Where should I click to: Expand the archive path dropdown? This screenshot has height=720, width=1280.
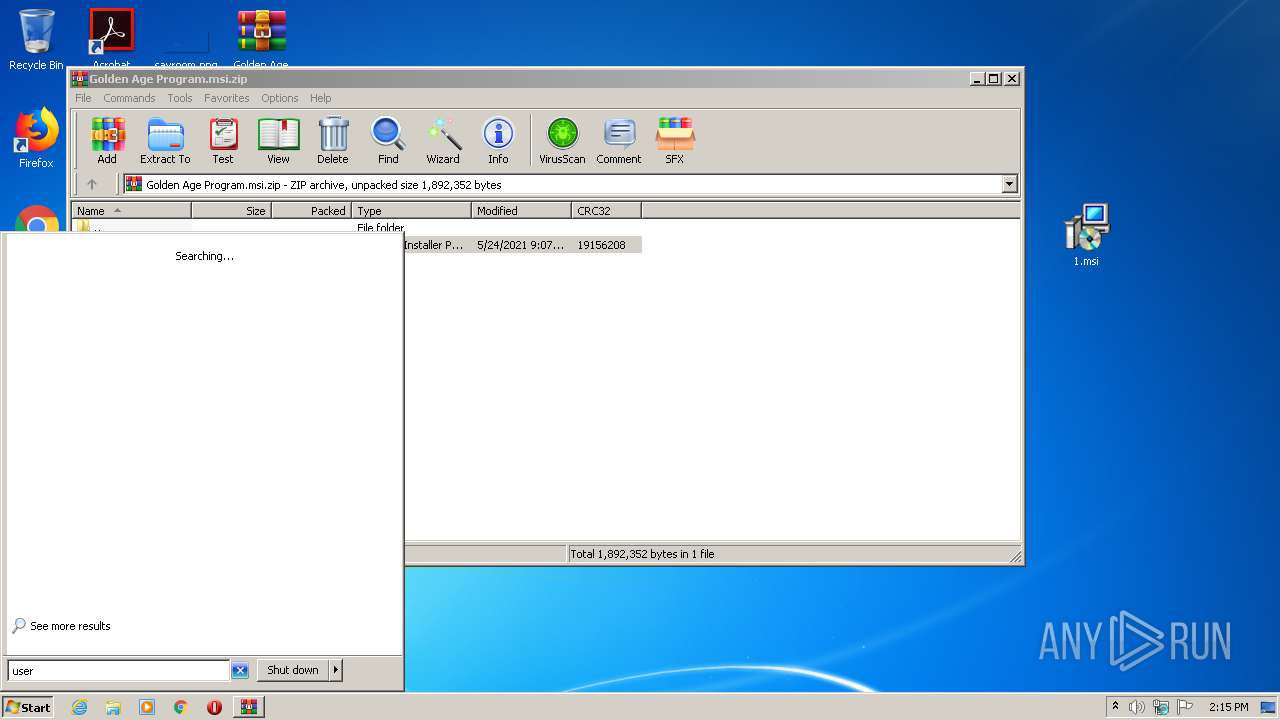click(x=1009, y=184)
